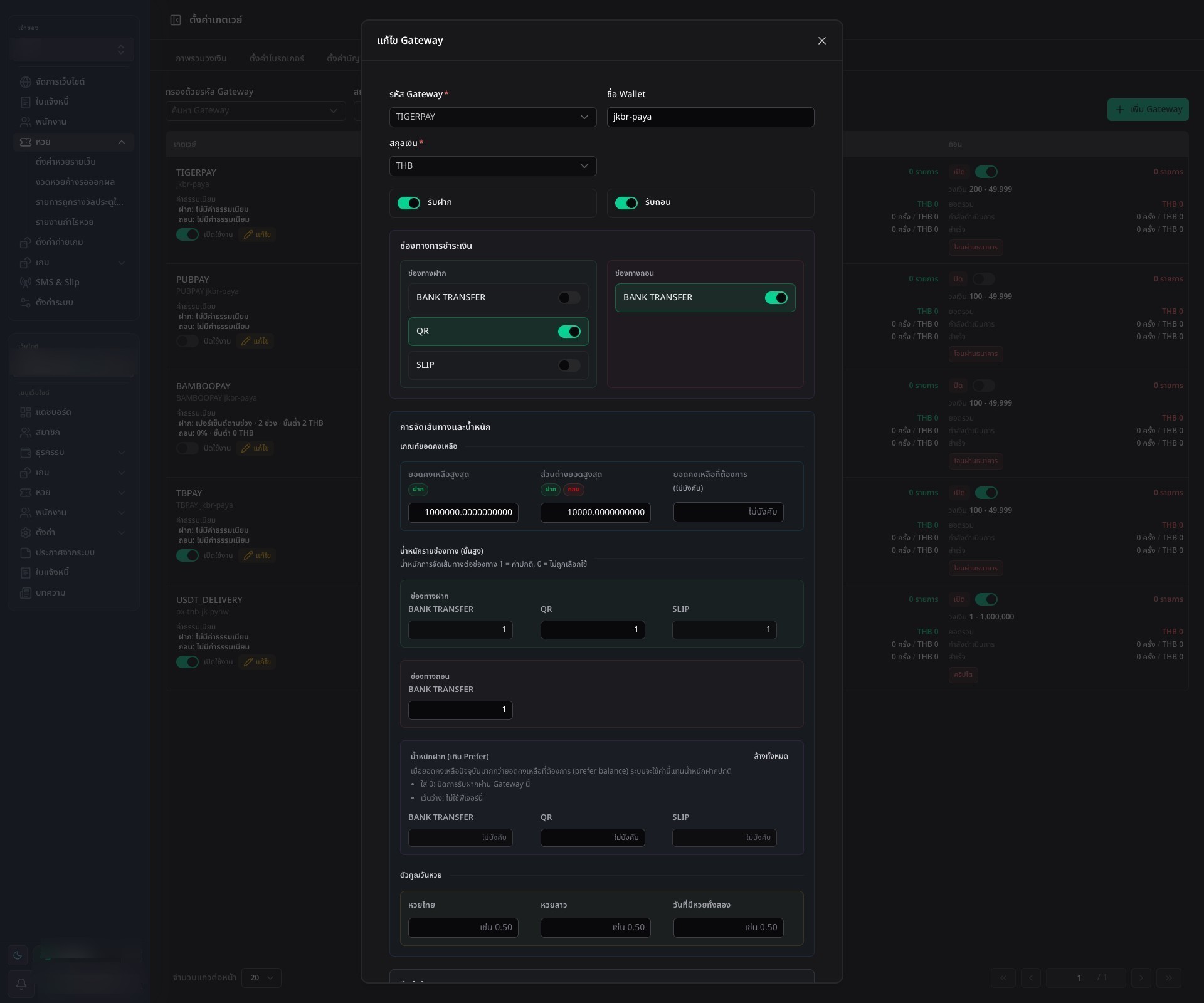Click the globe icon for จัดการเว็บไซต์
Image resolution: width=1204 pixels, height=1003 pixels.
point(26,82)
